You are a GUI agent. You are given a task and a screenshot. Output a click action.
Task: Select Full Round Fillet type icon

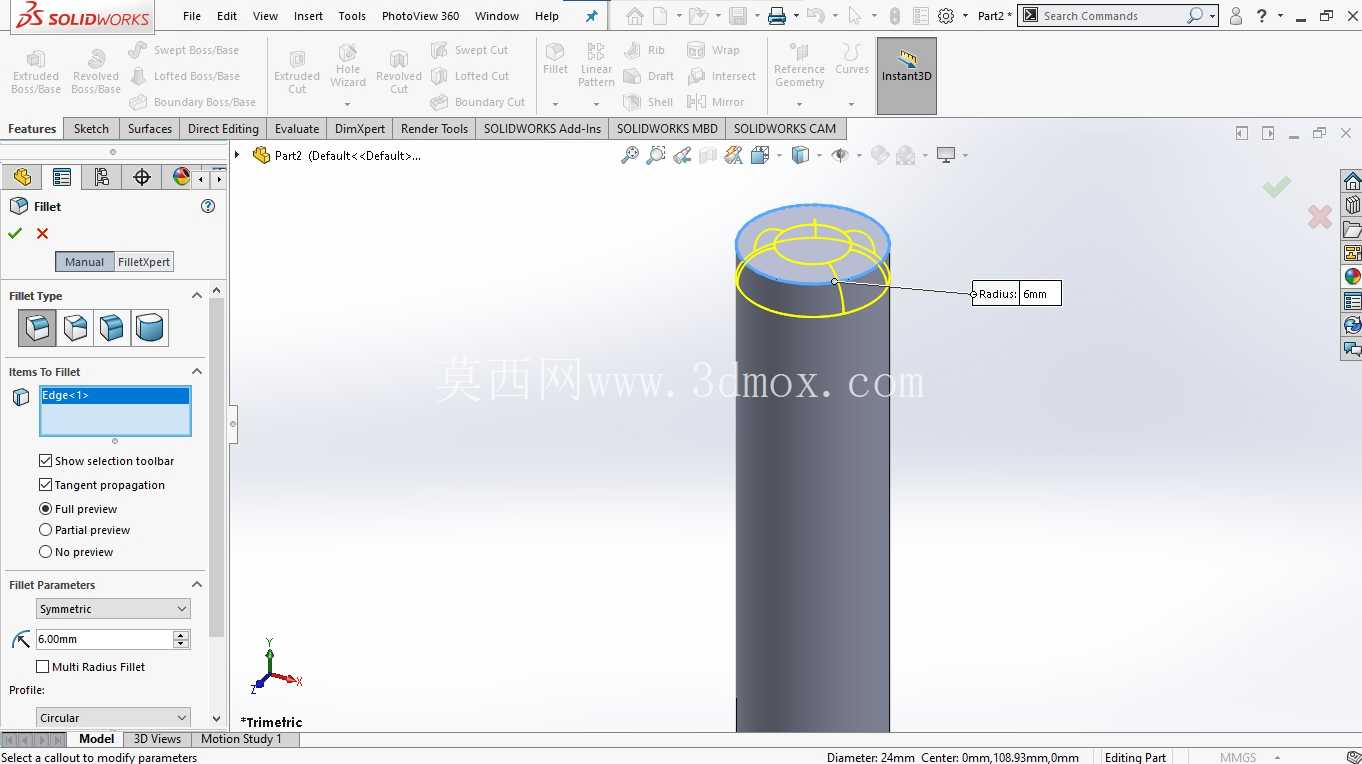coord(150,328)
